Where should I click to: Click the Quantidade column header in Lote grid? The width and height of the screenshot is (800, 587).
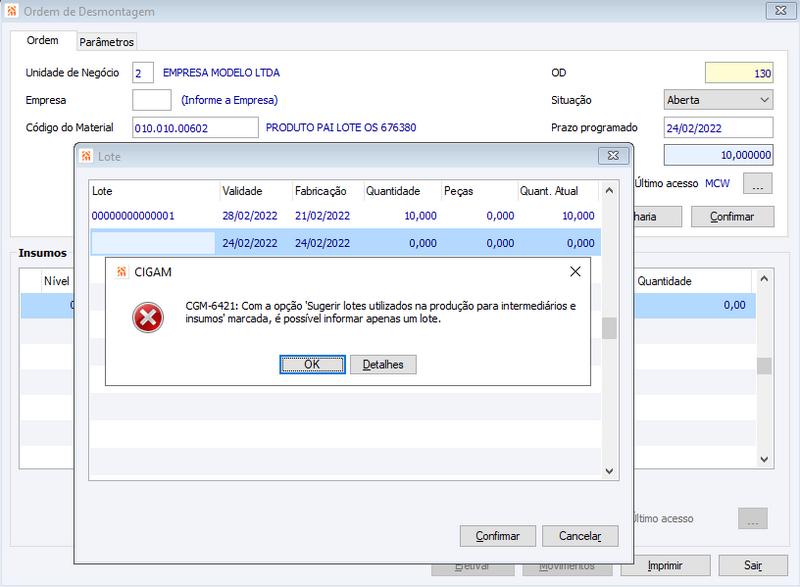click(403, 191)
